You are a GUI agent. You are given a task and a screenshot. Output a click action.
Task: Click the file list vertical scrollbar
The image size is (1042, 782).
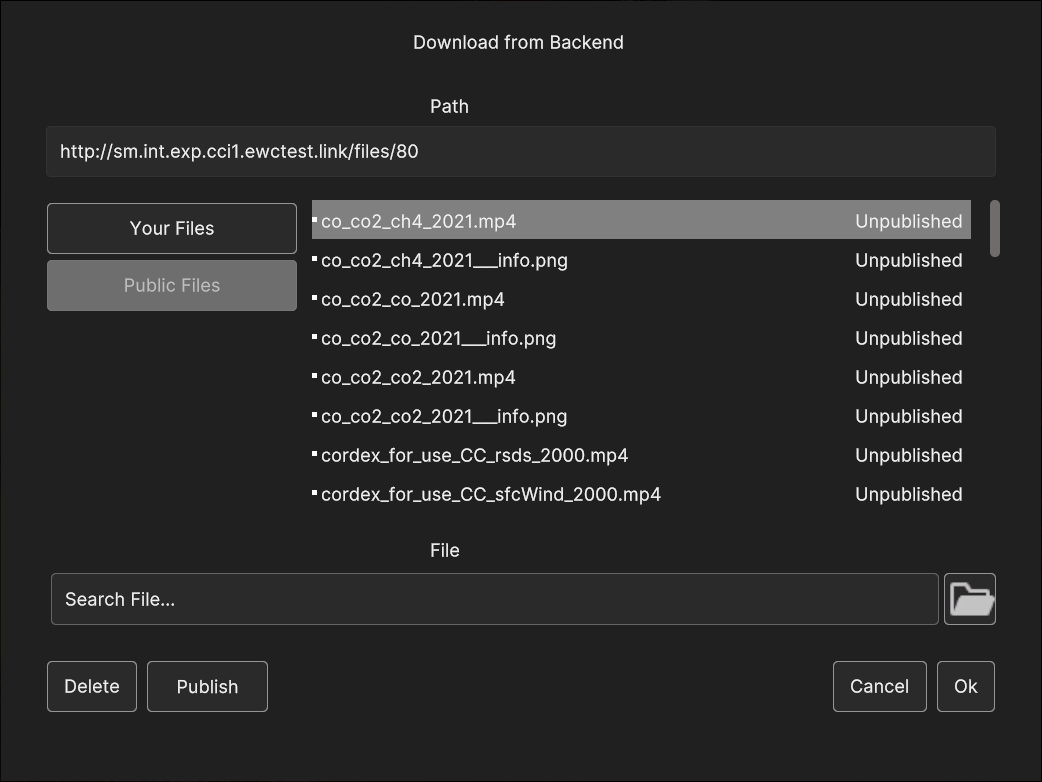click(995, 229)
